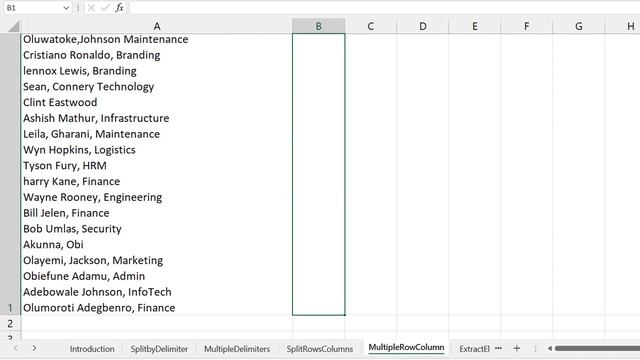Select row 2 header
This screenshot has width=640, height=360.
click(10, 324)
